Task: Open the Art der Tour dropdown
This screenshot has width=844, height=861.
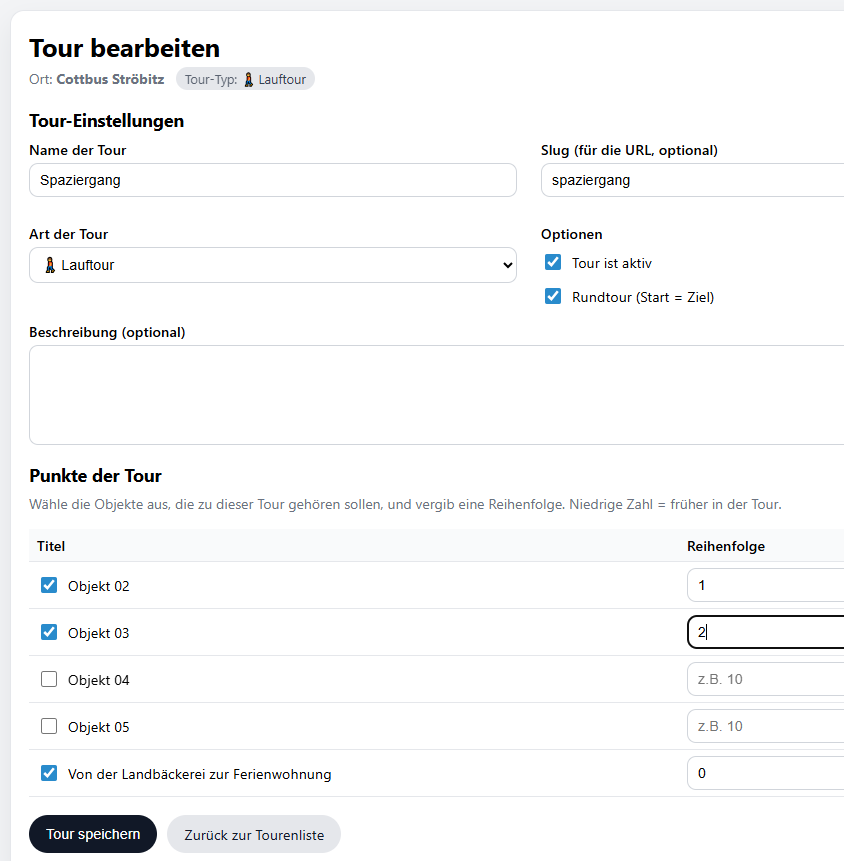Action: (272, 265)
